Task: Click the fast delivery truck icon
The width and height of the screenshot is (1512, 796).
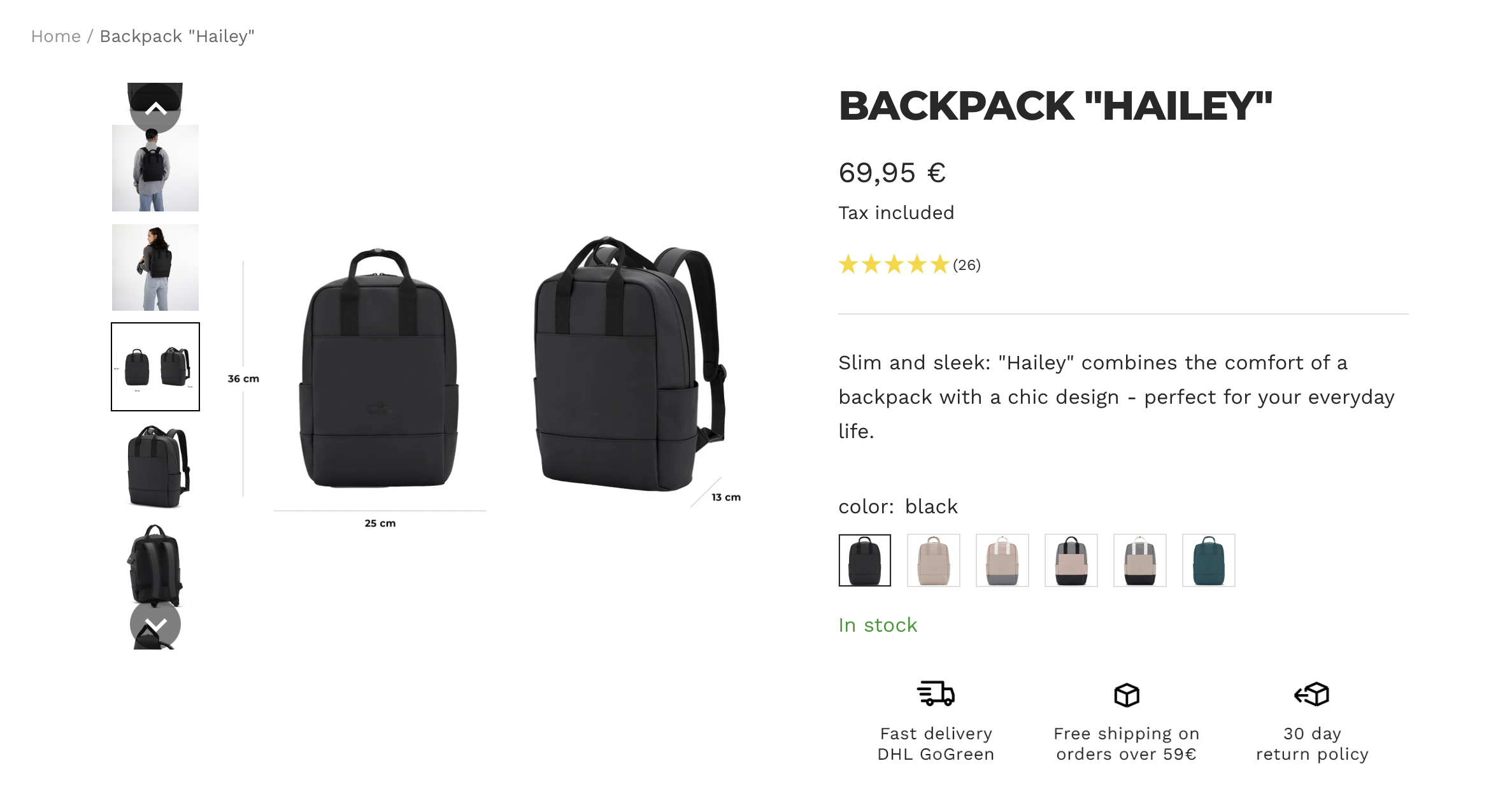Action: [935, 693]
